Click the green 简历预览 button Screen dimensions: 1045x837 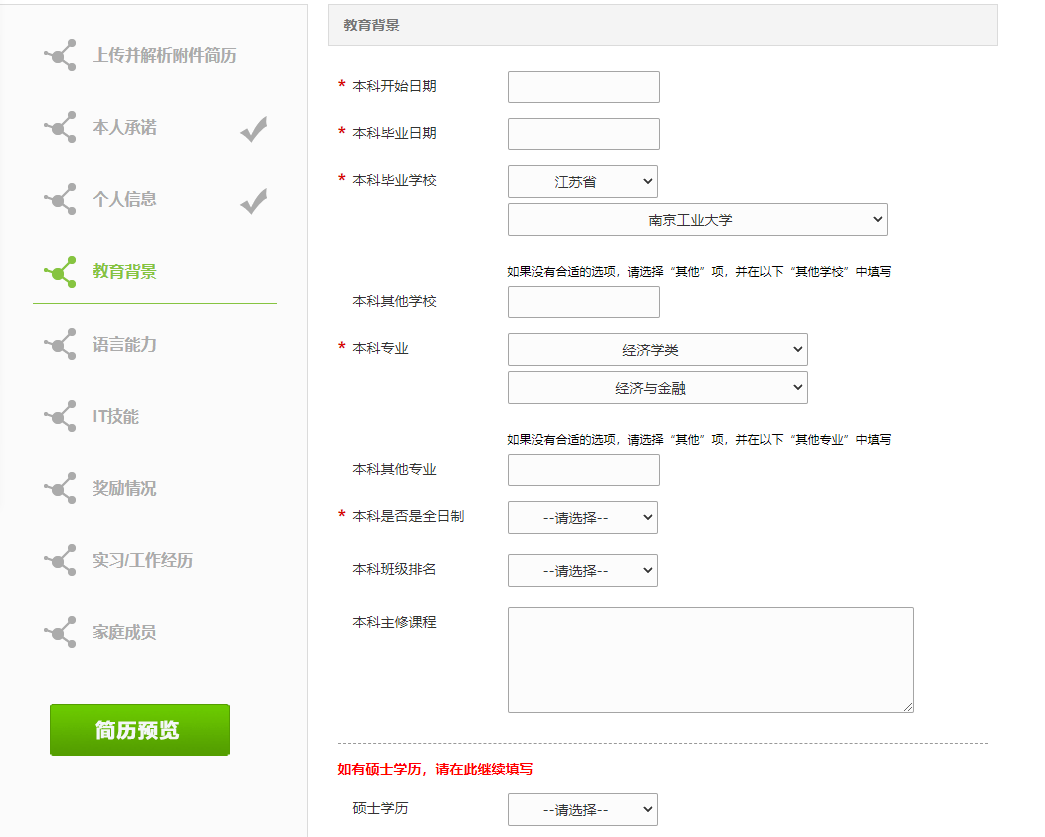[x=140, y=730]
